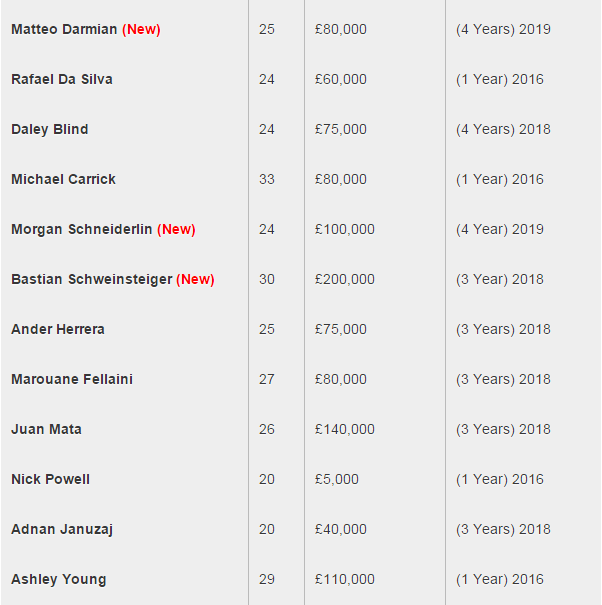Viewport: 602px width, 605px height.
Task: Select the £40,000 wage for Januzaj
Action: (x=341, y=529)
